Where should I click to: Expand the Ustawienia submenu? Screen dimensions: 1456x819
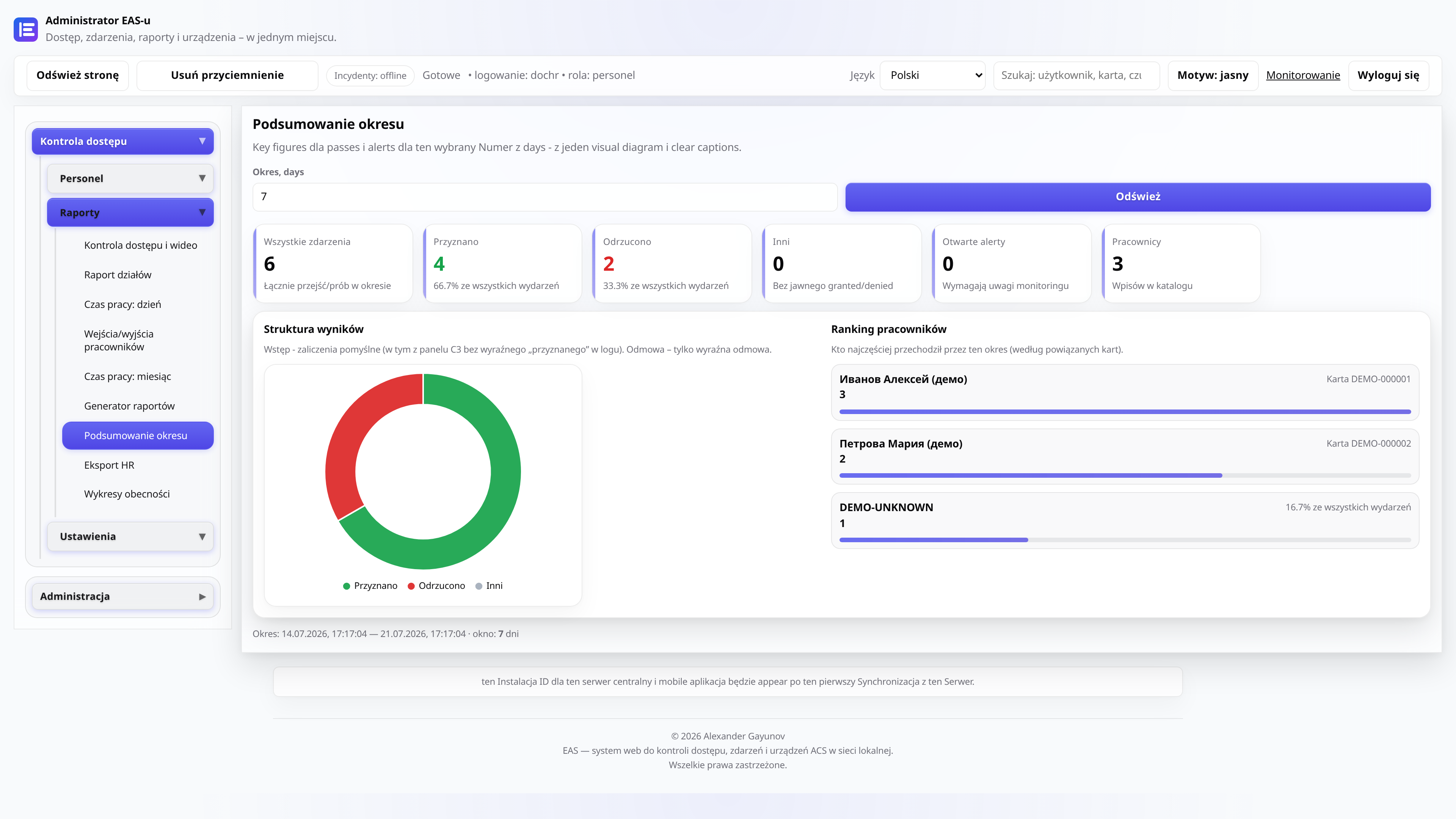click(x=130, y=537)
